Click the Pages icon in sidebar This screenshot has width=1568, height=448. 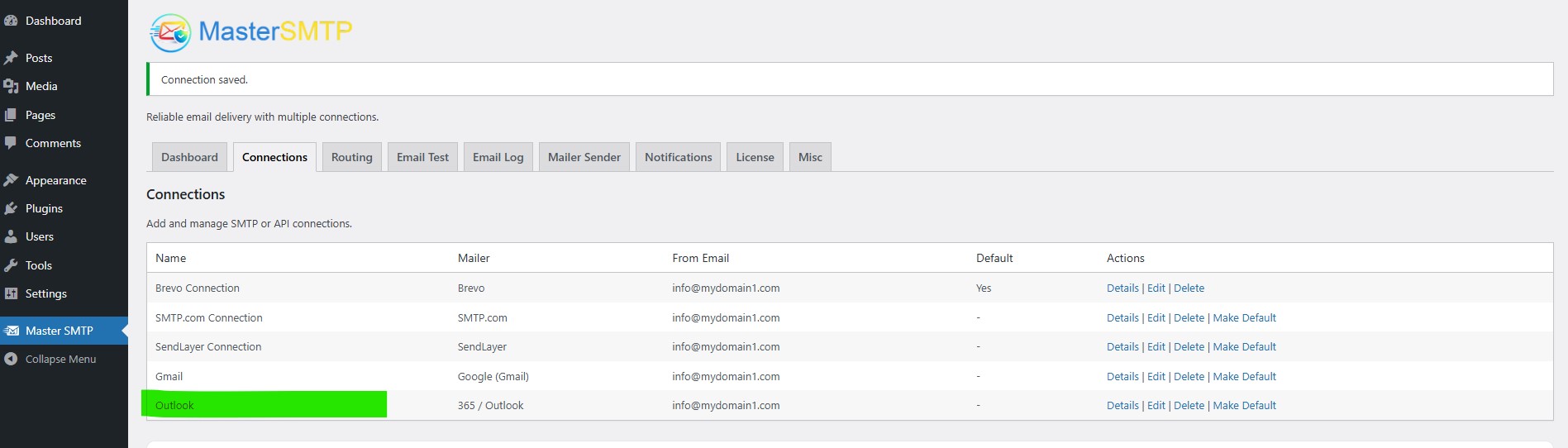[11, 115]
